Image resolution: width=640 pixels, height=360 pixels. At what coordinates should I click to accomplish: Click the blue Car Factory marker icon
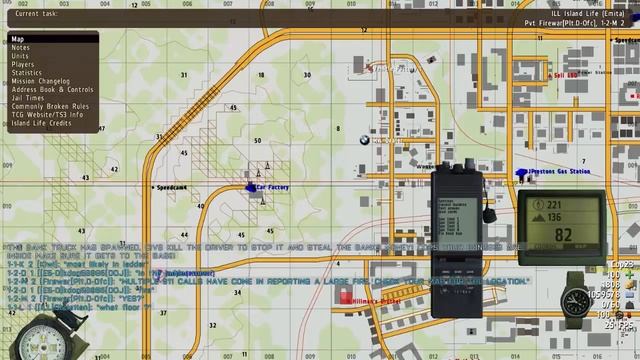[x=250, y=187]
